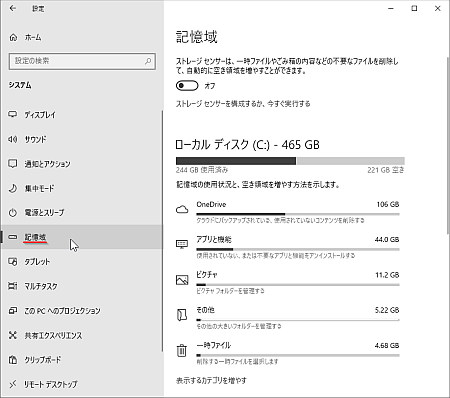The image size is (450, 398).
Task: Click the 電源とスリープ power icon
Action: click(13, 212)
